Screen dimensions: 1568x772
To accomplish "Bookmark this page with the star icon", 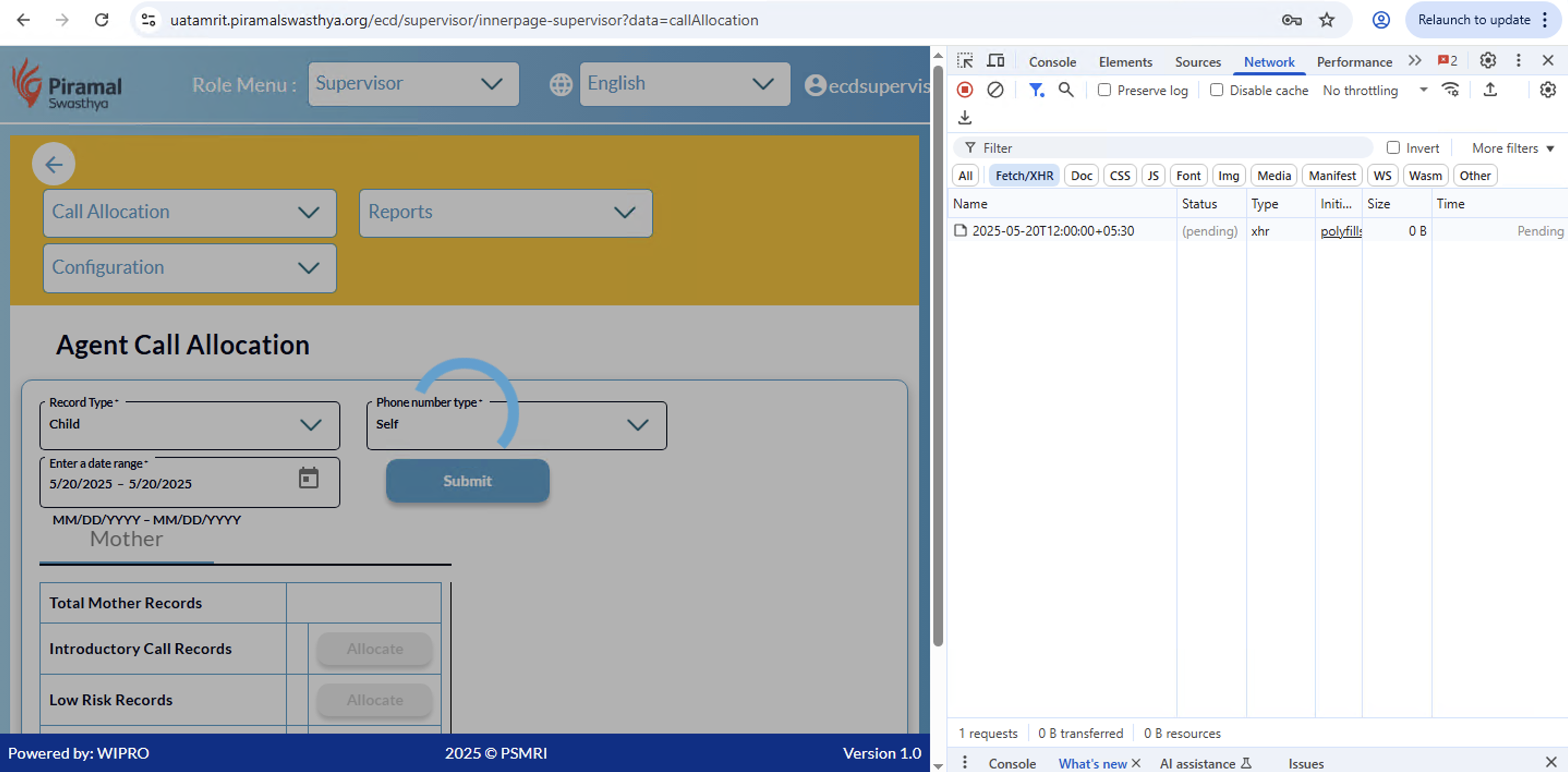I will tap(1326, 20).
